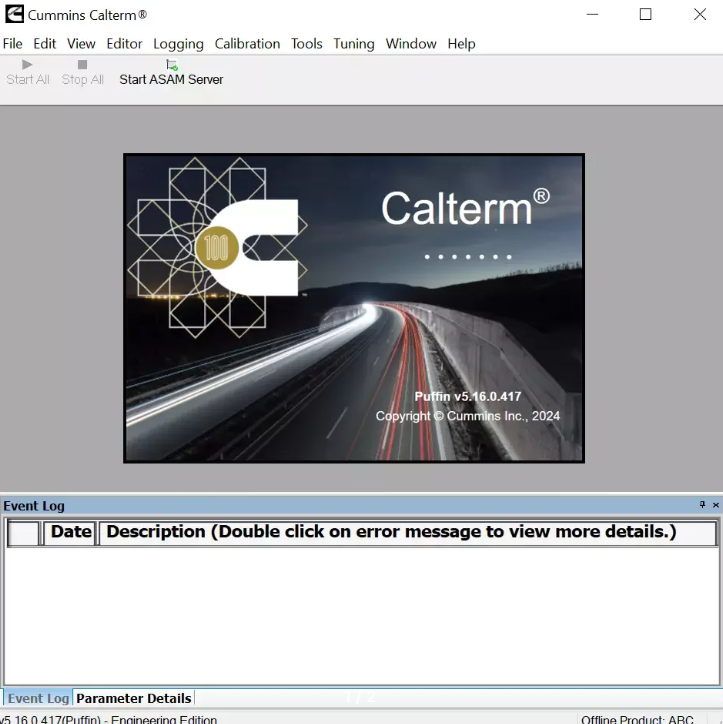
Task: Click the Stop All square icon
Action: coord(82,65)
